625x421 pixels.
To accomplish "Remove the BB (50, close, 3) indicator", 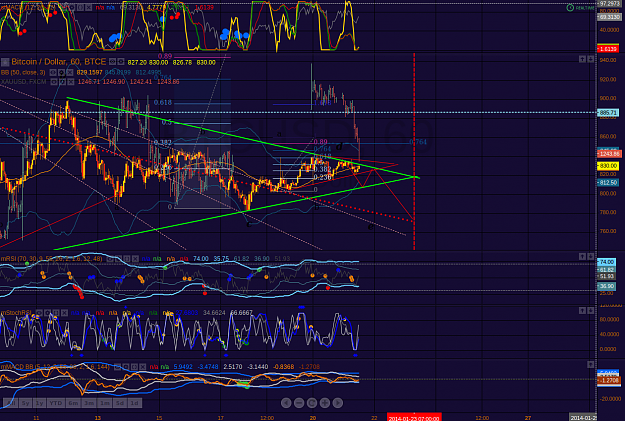I will [x=70, y=73].
